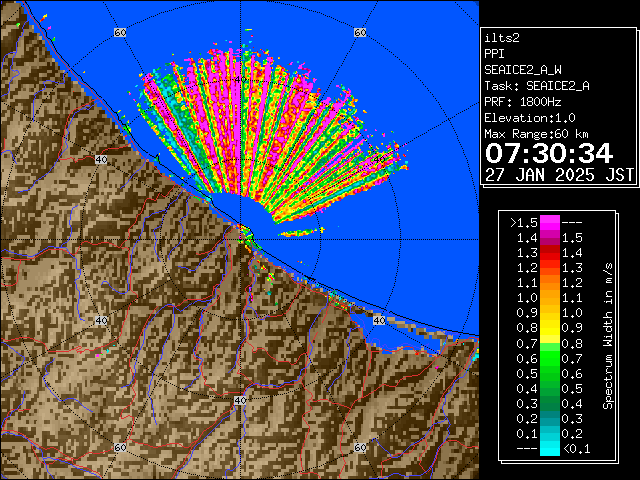Click the '27 JAN 2025 JST' date

click(x=559, y=175)
